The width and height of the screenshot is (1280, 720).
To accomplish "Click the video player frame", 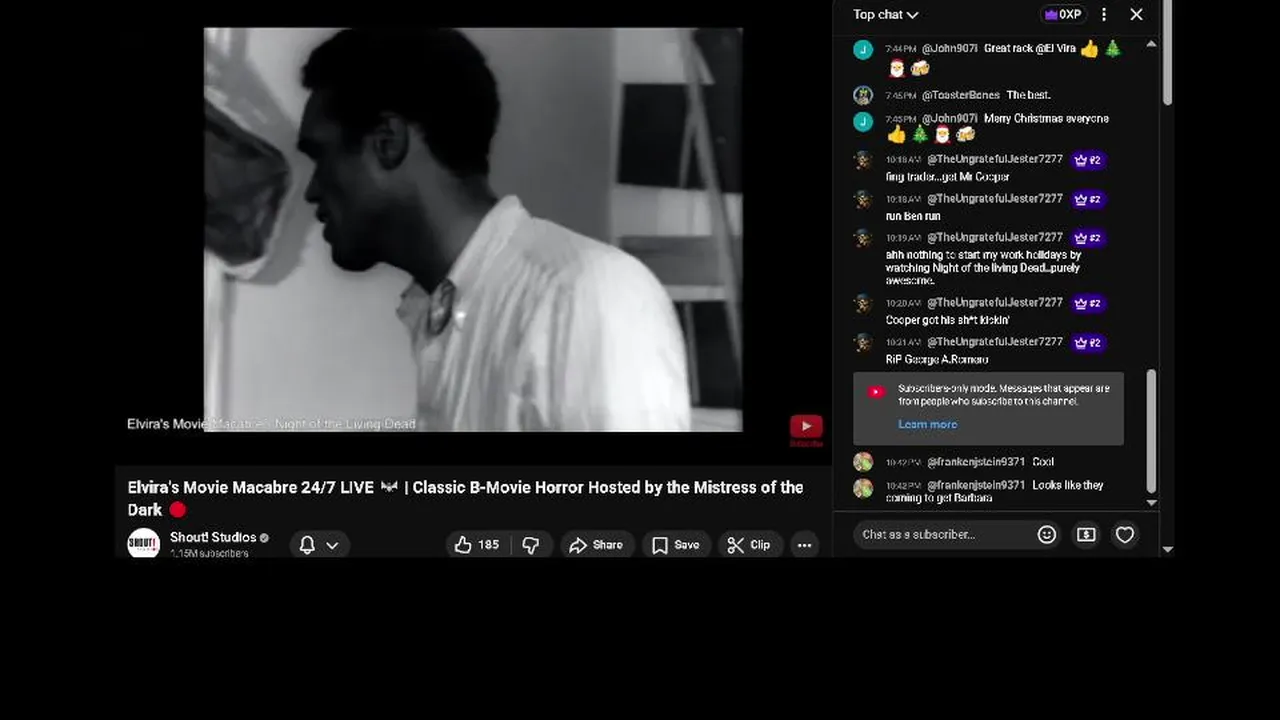I will click(473, 229).
